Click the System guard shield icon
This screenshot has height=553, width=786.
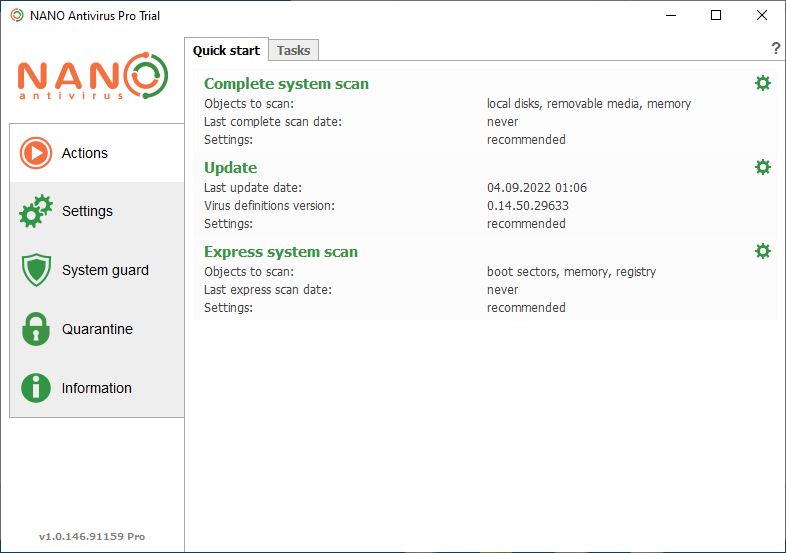36,270
